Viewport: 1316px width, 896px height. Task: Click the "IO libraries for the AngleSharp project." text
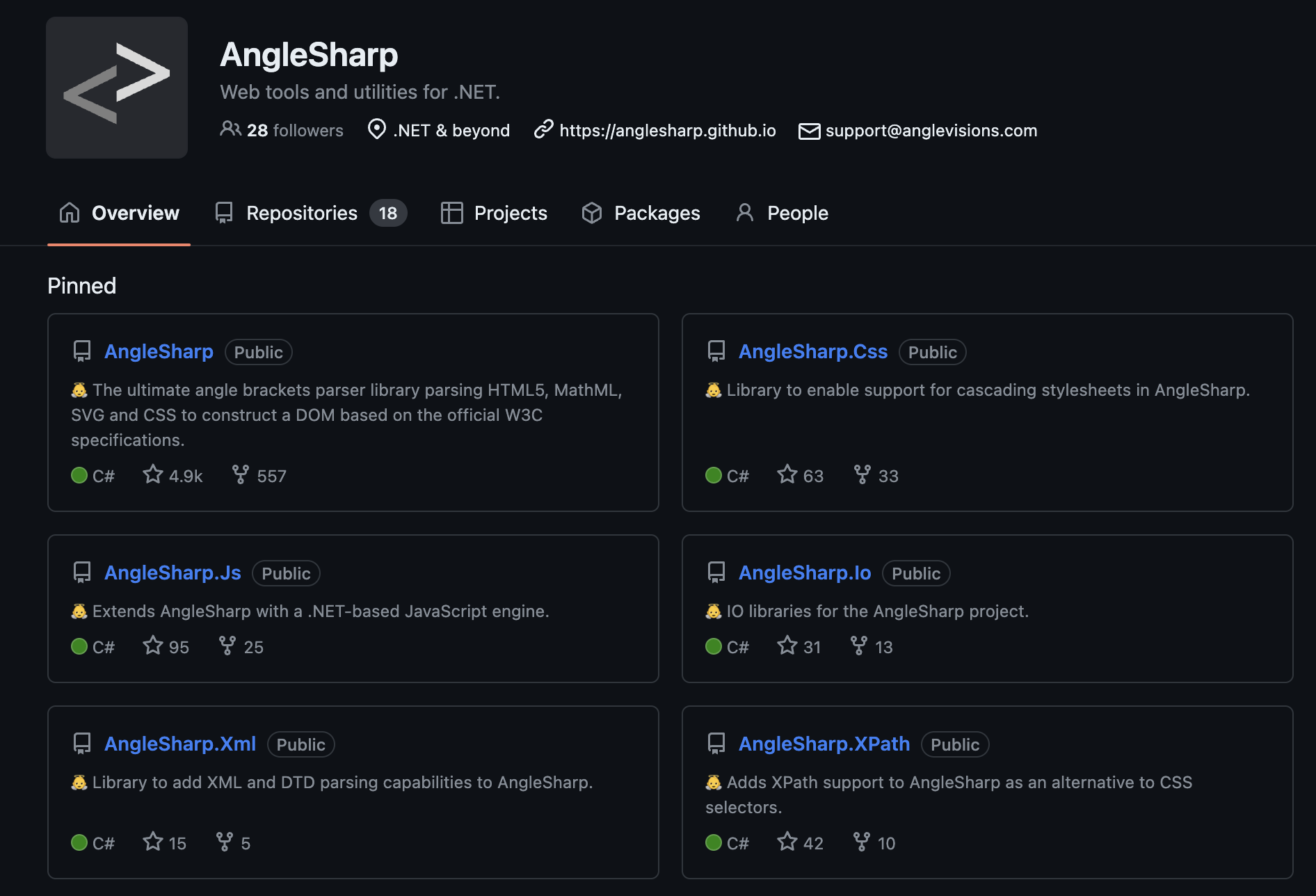(878, 611)
